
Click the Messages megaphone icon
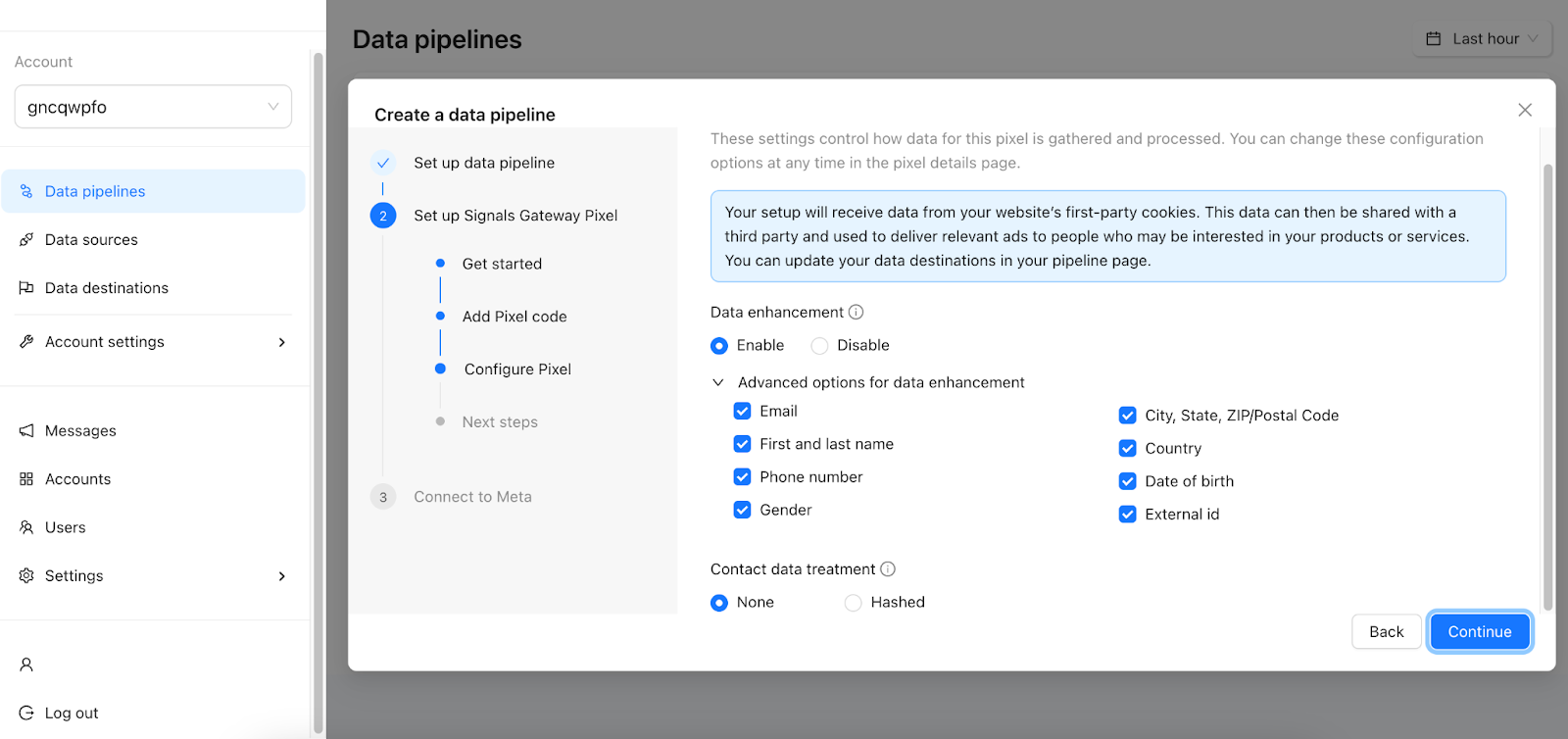[26, 430]
